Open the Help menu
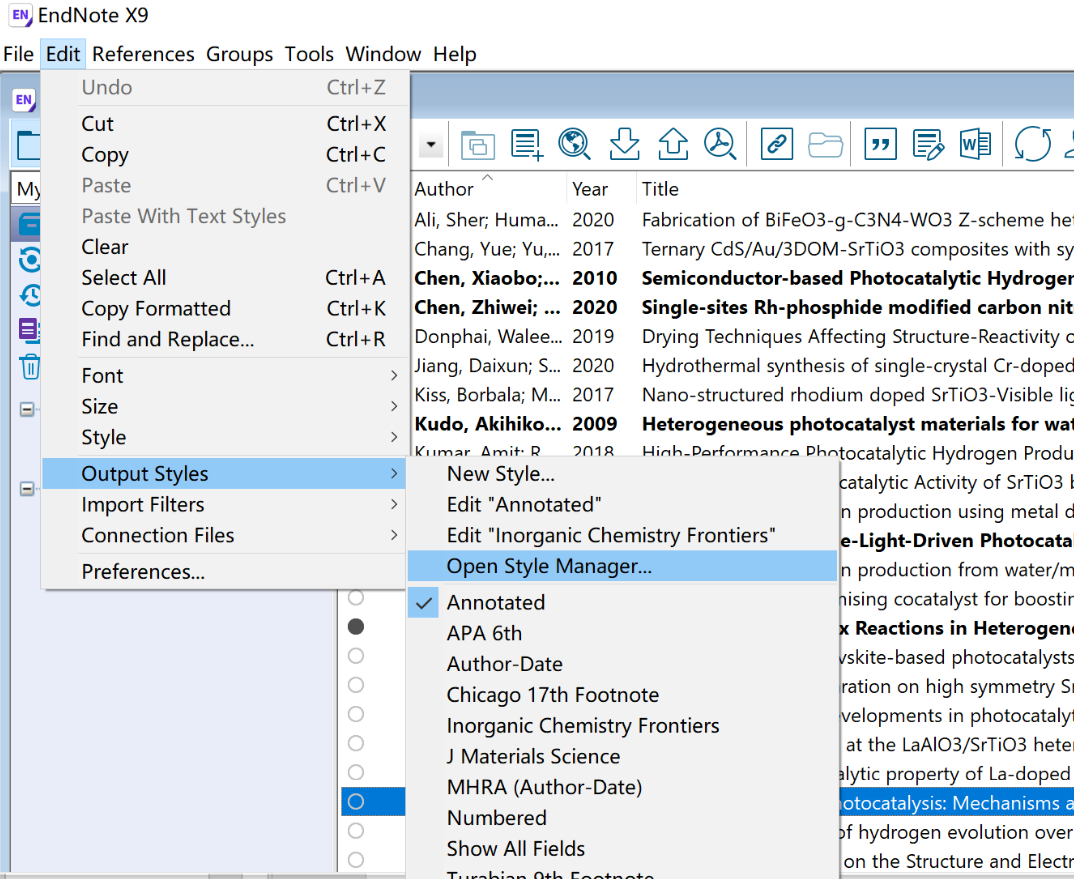 click(x=454, y=54)
